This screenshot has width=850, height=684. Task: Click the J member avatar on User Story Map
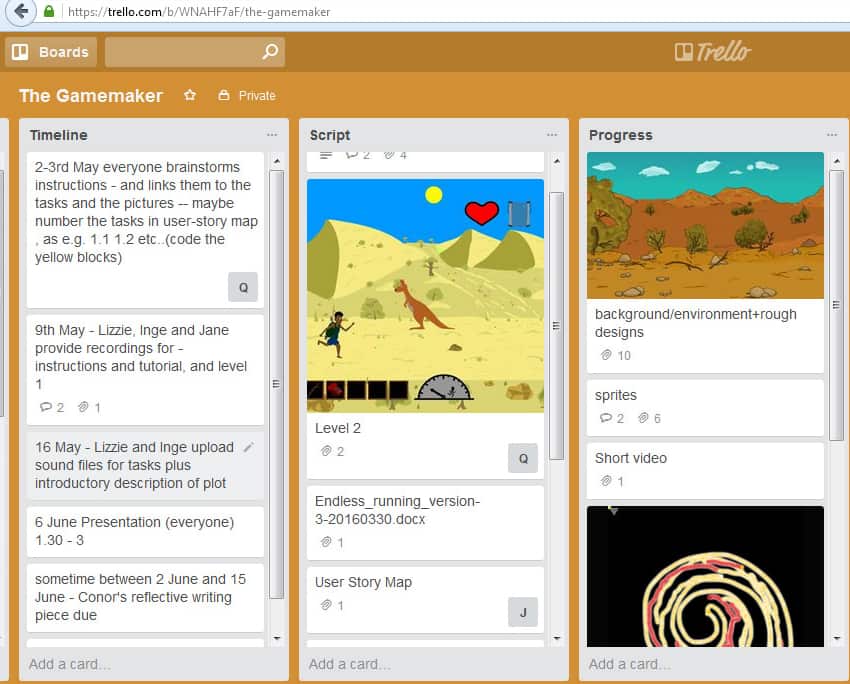click(522, 611)
